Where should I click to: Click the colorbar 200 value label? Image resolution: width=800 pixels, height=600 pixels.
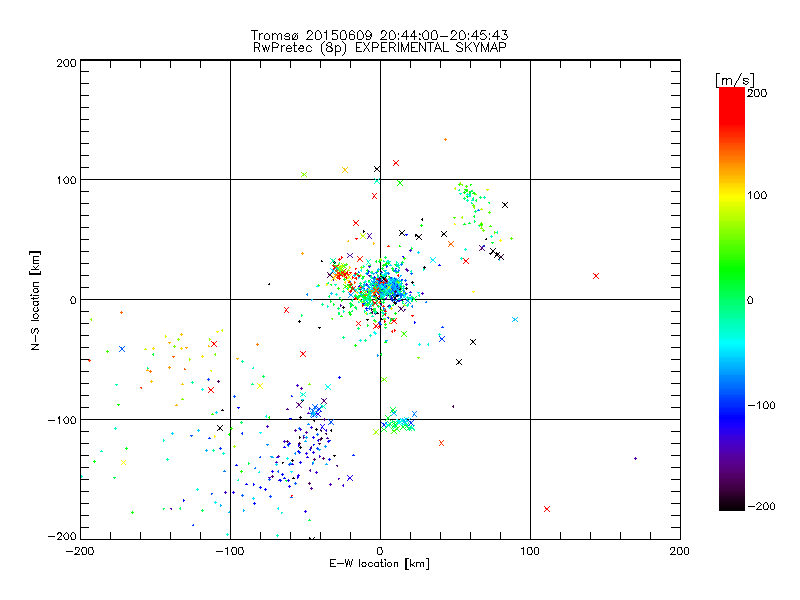[757, 93]
